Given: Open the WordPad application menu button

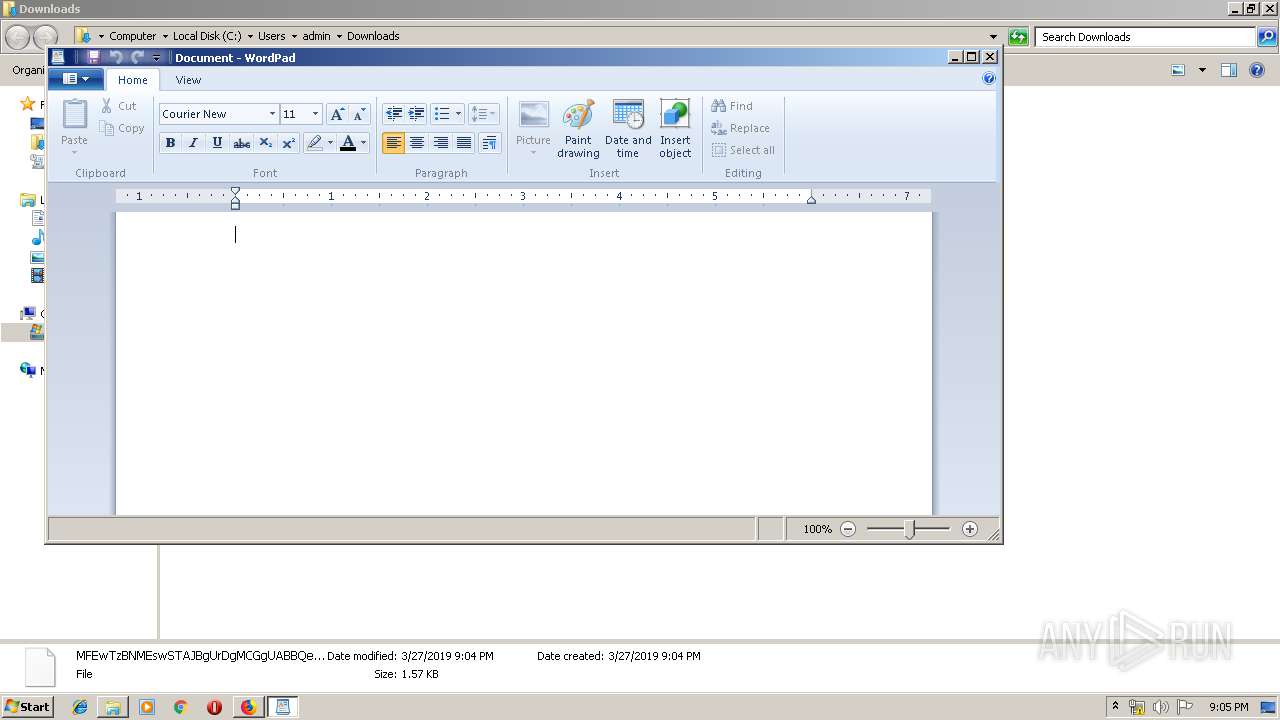Looking at the screenshot, I should [76, 79].
